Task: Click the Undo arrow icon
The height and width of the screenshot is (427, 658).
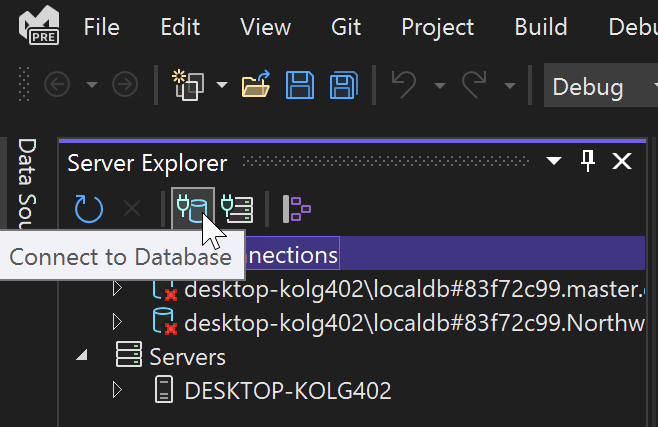Action: [x=405, y=85]
